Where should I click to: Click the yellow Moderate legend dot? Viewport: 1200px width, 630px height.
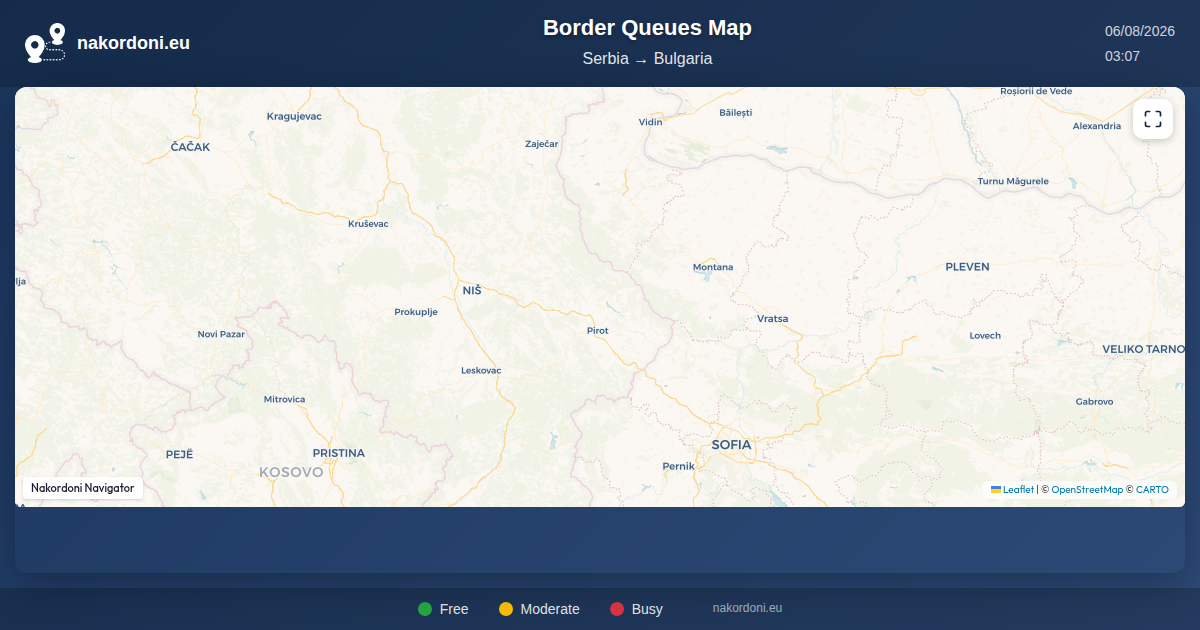506,609
